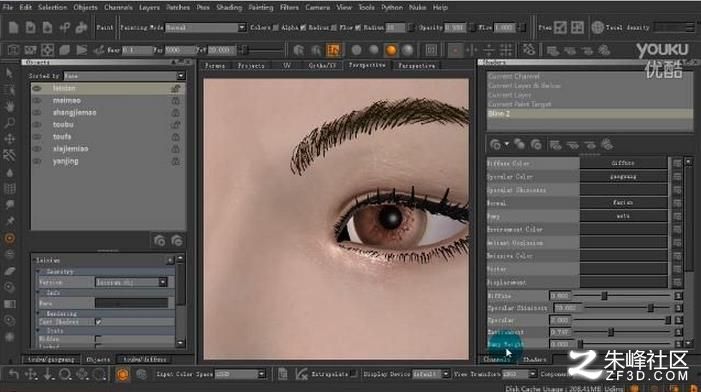This screenshot has width=701, height=392.
Task: Open the Channels menu
Action: point(118,8)
